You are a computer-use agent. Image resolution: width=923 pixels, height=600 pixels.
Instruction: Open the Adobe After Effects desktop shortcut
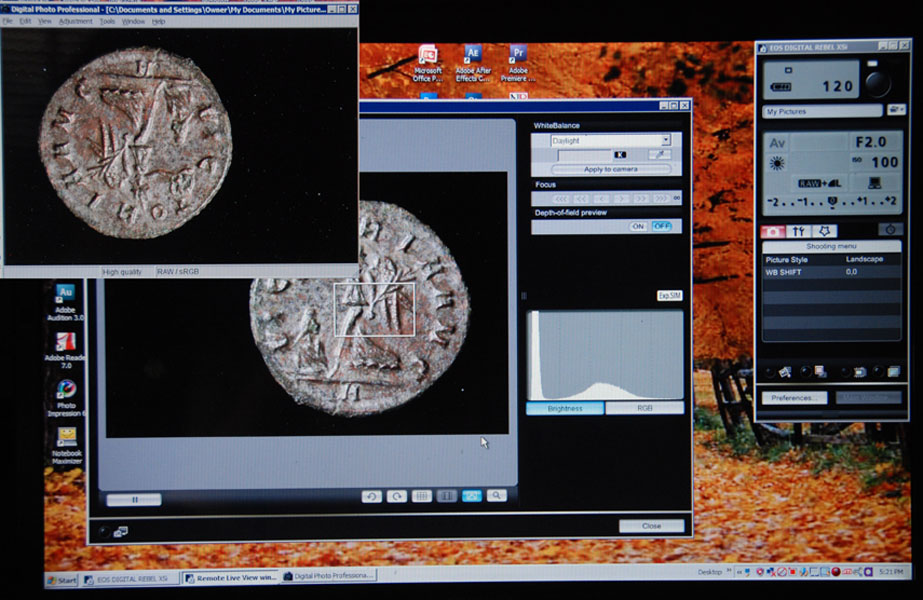pos(473,64)
